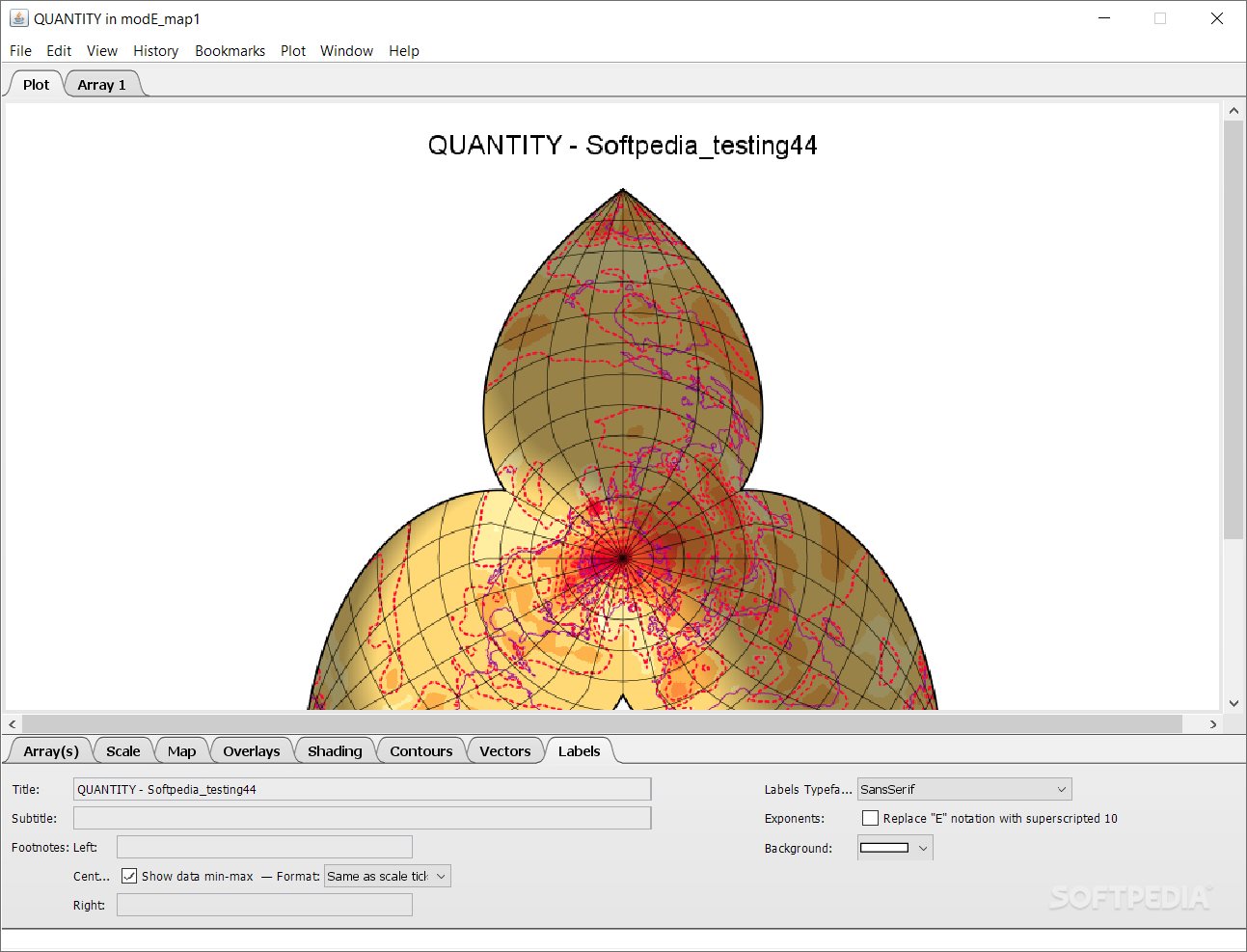Click the horizontal scrollbar right arrow

pyautogui.click(x=1213, y=723)
